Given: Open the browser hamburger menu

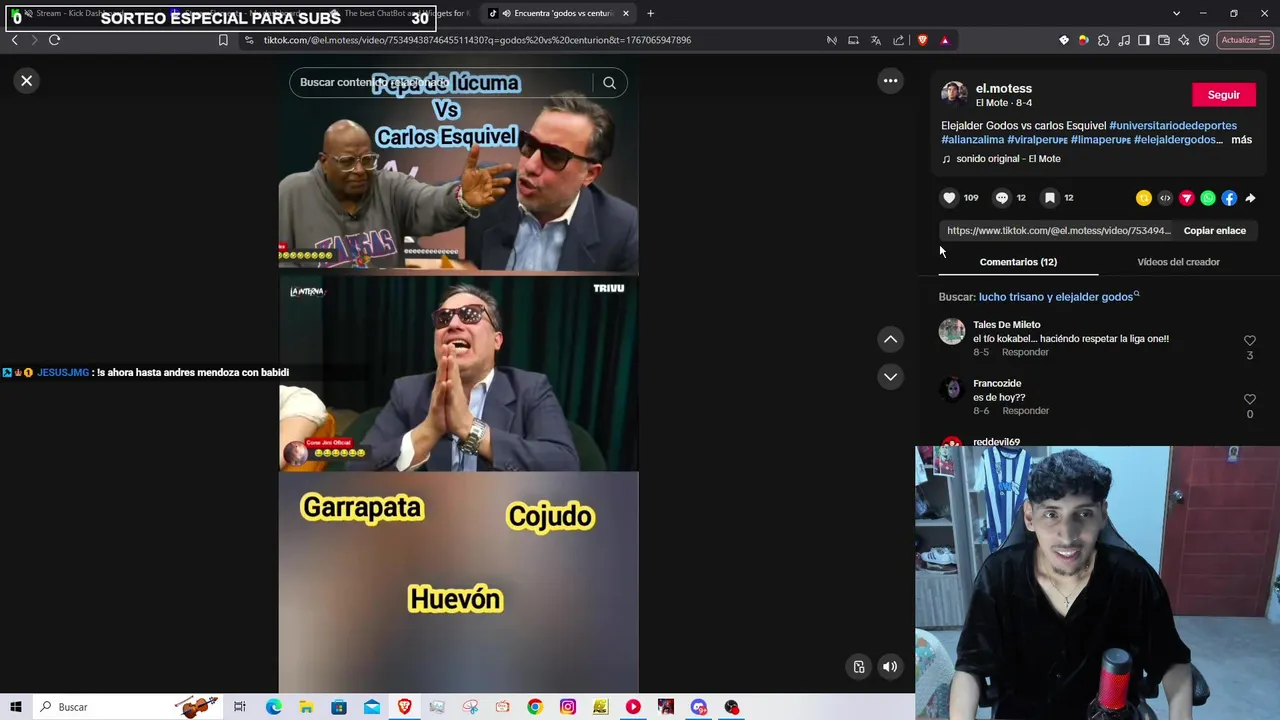Looking at the screenshot, I should click(1264, 40).
